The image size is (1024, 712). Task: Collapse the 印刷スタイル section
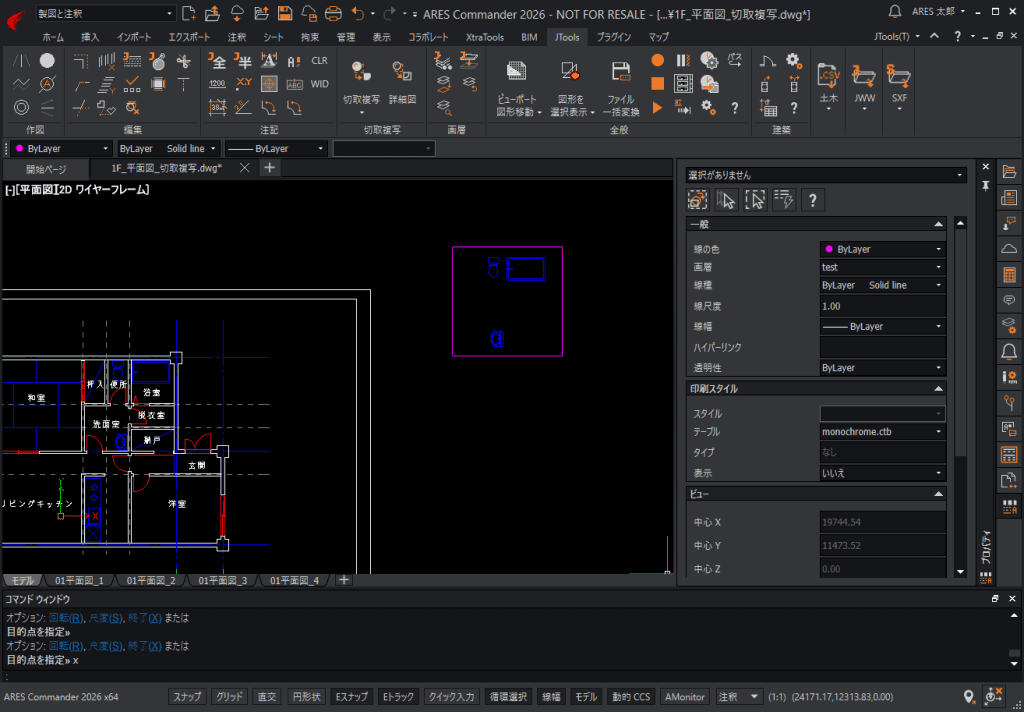click(938, 389)
